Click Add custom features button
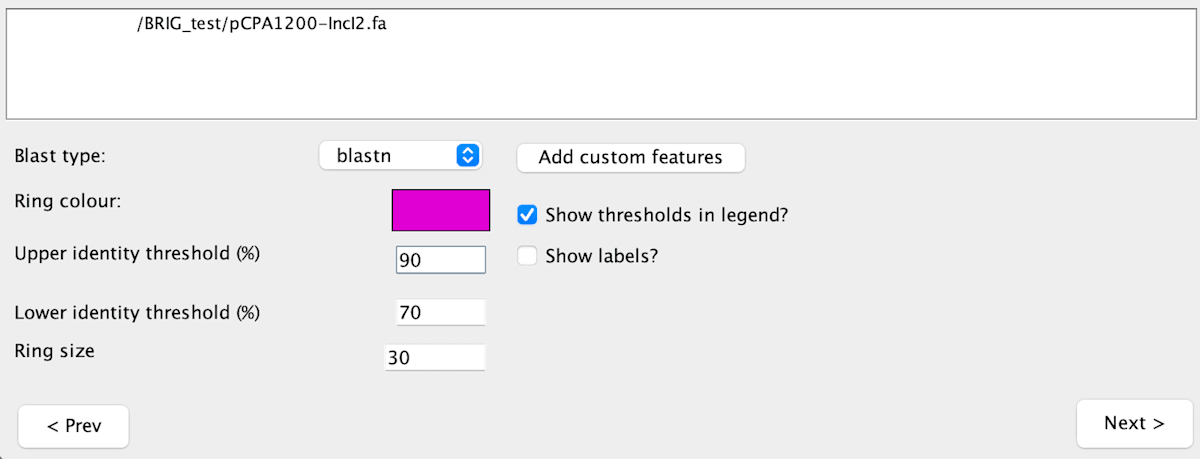1200x459 pixels. 630,157
